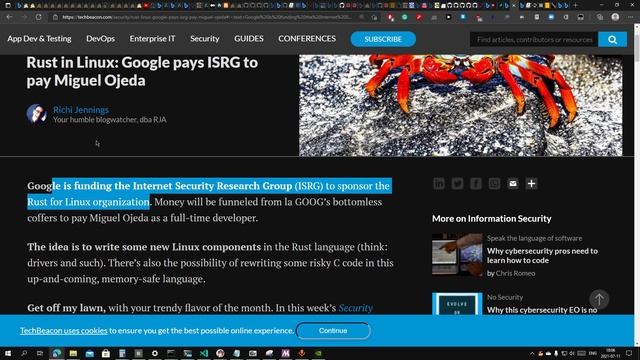
Task: Open Windows Start menu
Action: (x=7, y=353)
